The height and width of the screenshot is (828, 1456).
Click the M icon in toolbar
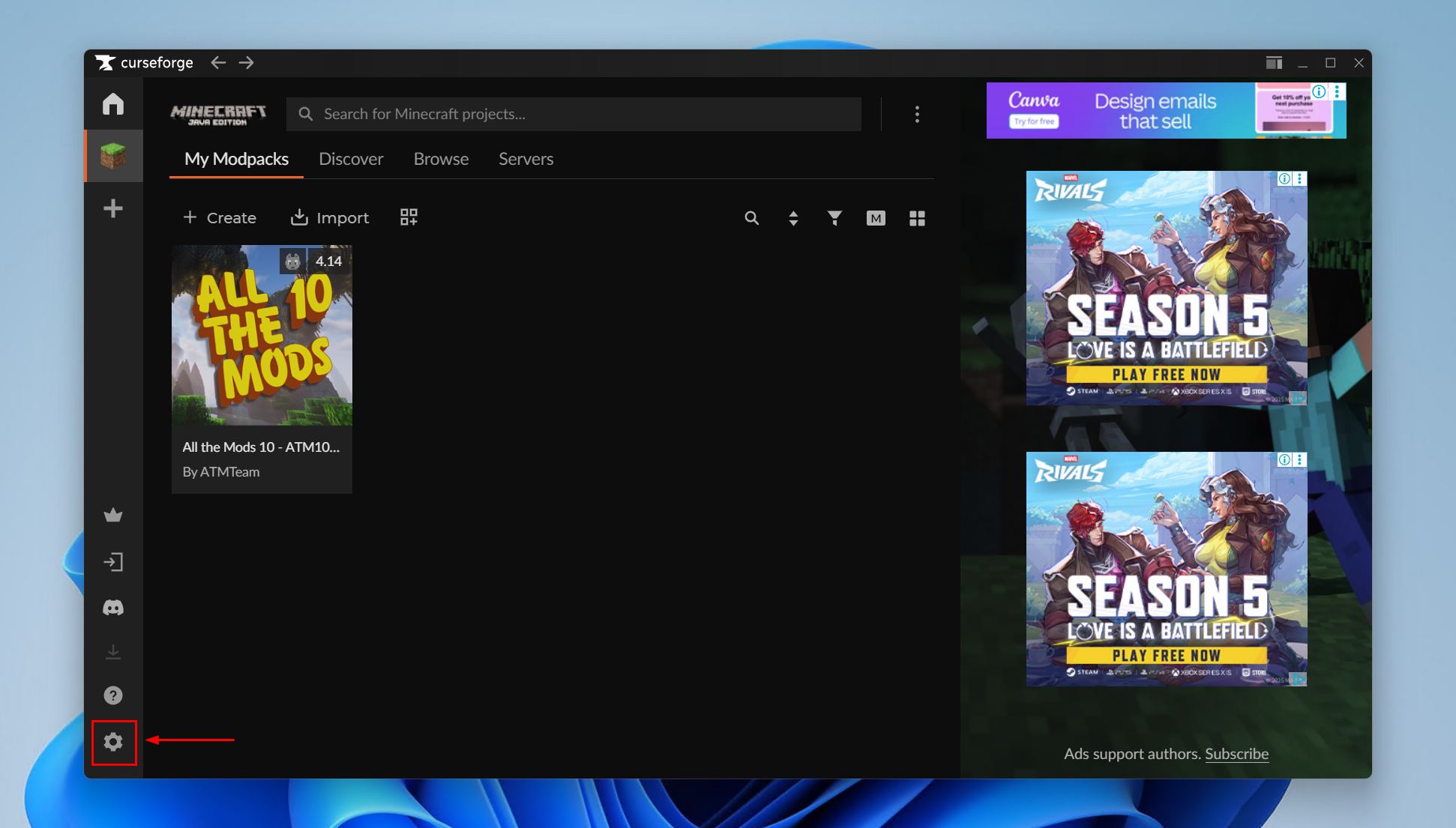tap(876, 218)
